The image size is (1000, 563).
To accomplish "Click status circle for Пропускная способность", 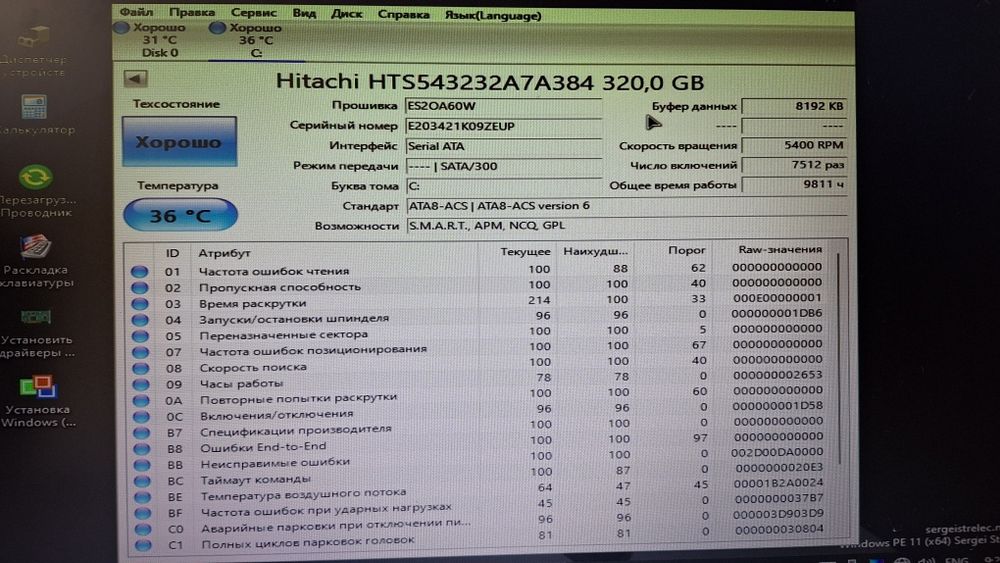I will pos(140,287).
